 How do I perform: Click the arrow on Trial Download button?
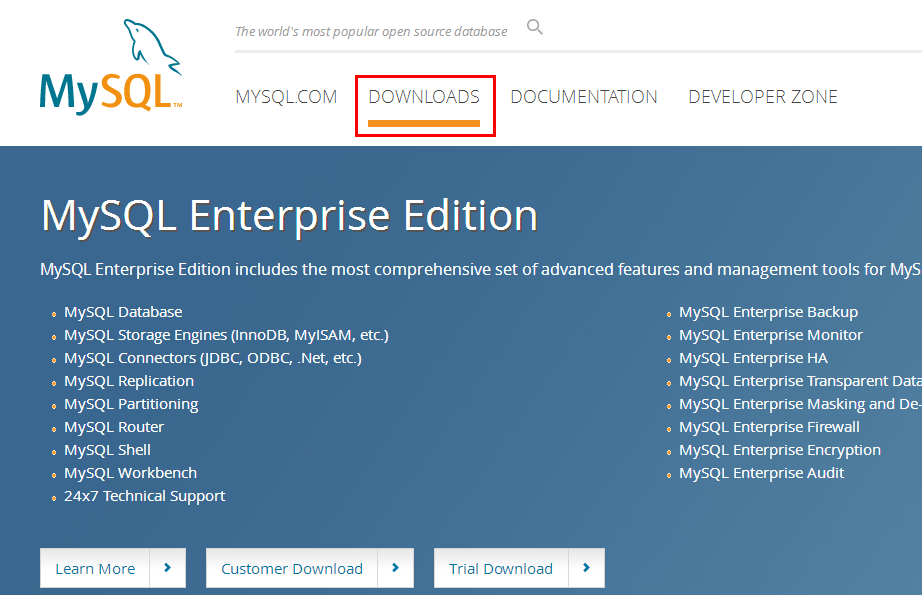pos(586,568)
